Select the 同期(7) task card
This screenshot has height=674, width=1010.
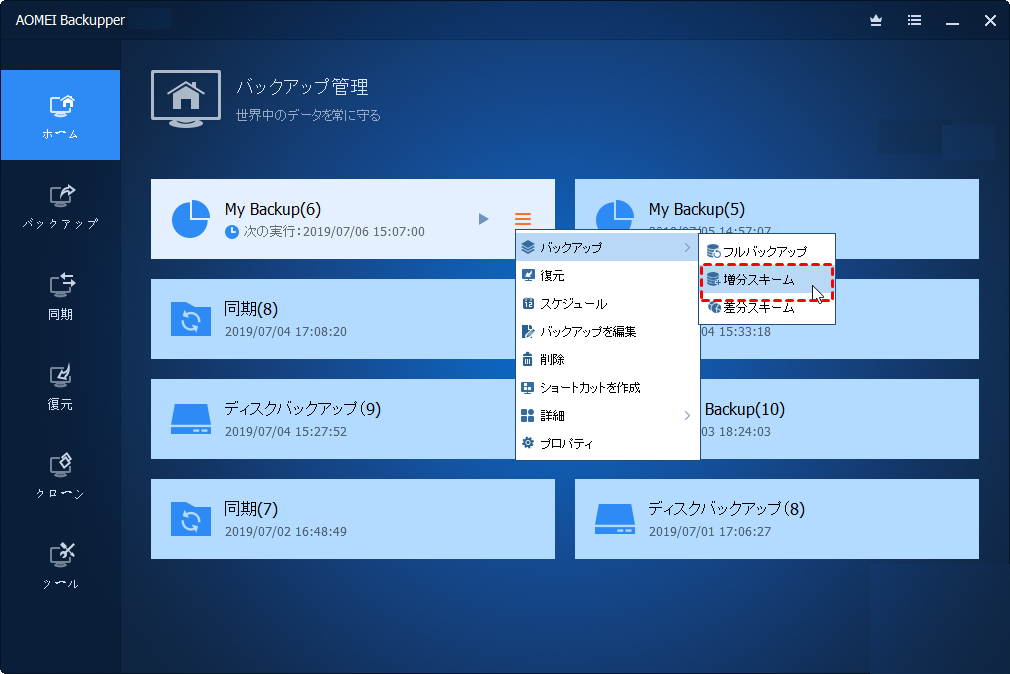click(x=353, y=519)
